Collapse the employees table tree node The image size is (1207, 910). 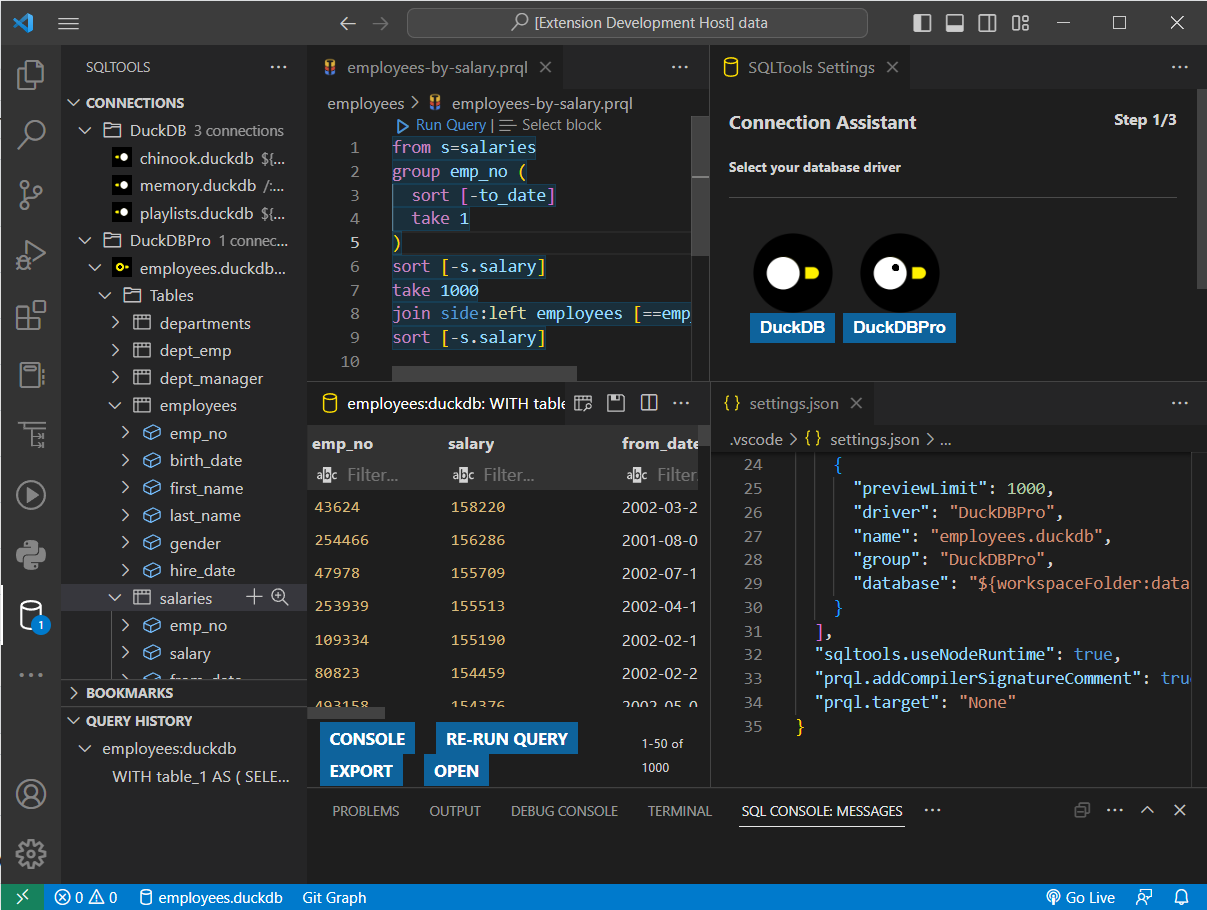[116, 406]
